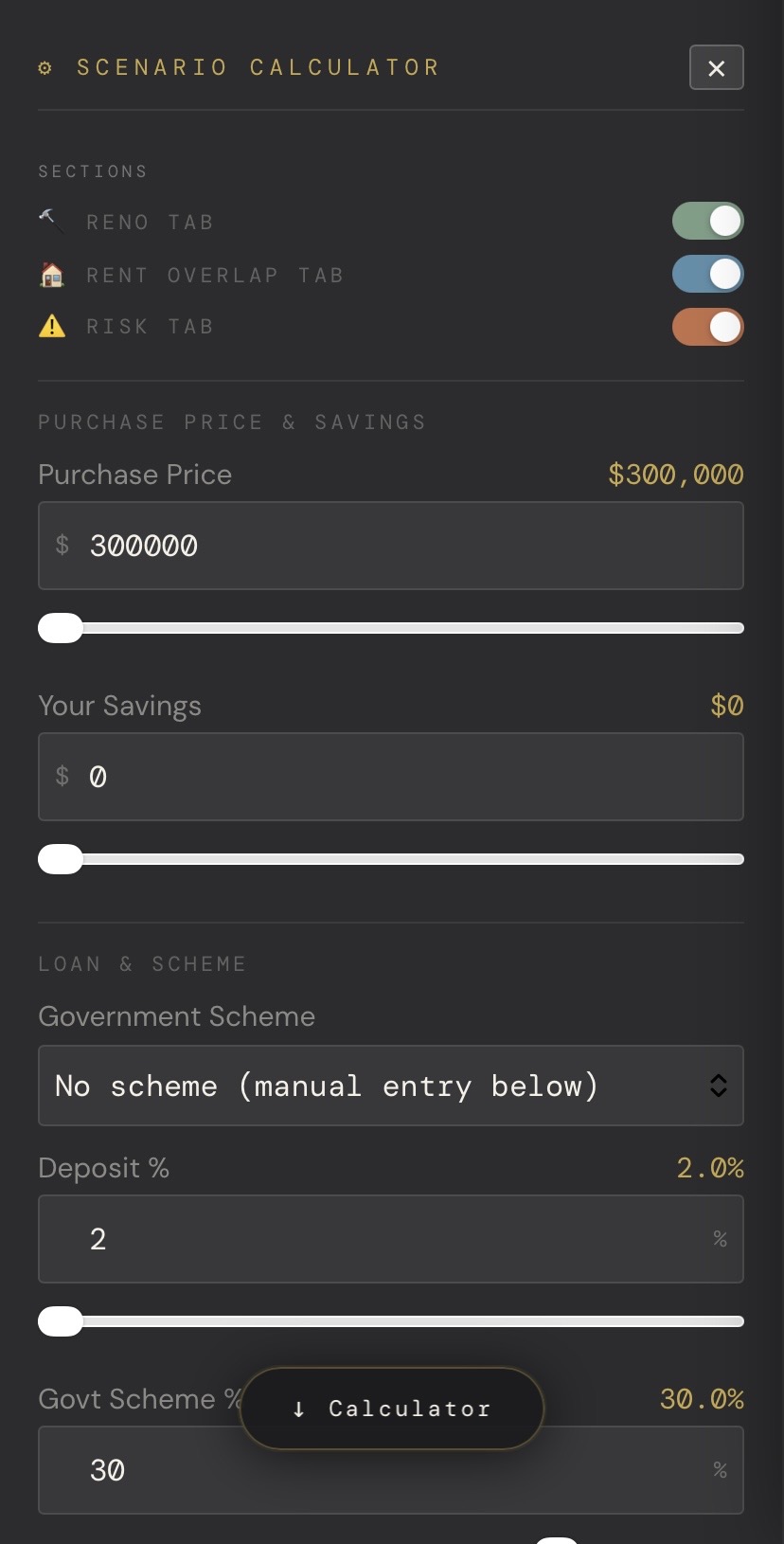Image resolution: width=784 pixels, height=1544 pixels.
Task: Click the dollar sign in Your Savings field
Action: (62, 776)
